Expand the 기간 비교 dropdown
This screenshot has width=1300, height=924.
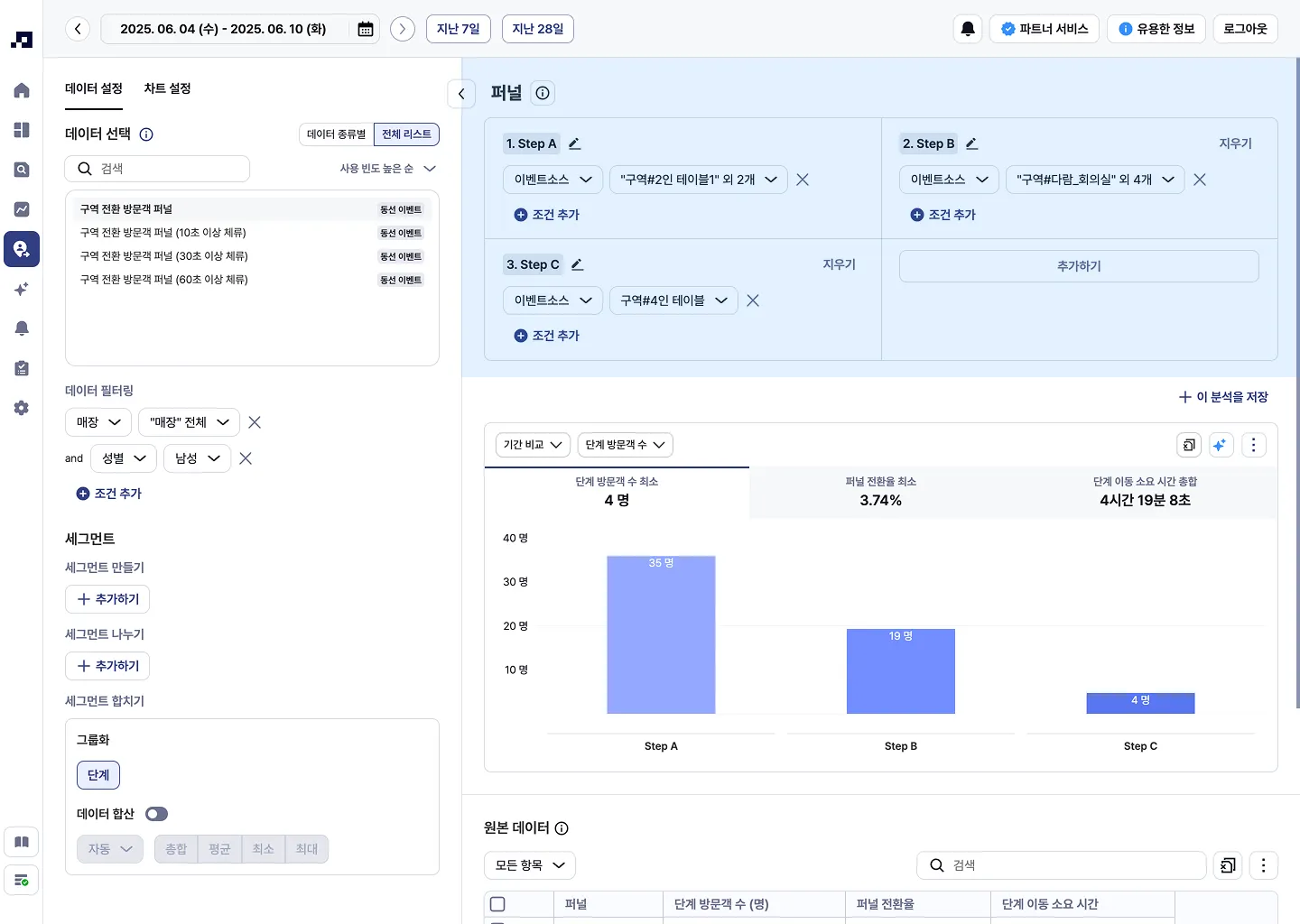pyautogui.click(x=533, y=445)
